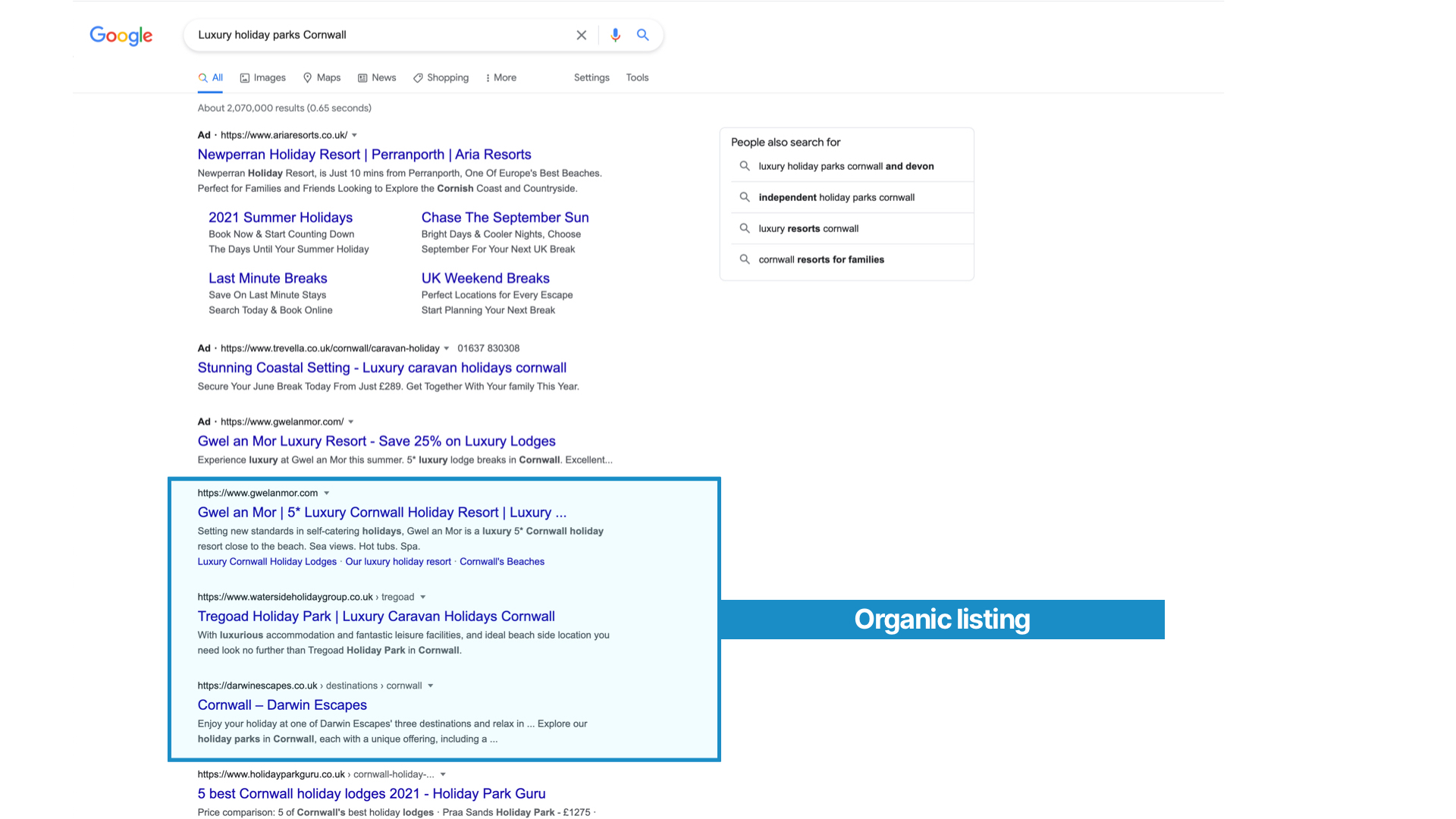Click the phone number 01637 830308

coord(488,348)
